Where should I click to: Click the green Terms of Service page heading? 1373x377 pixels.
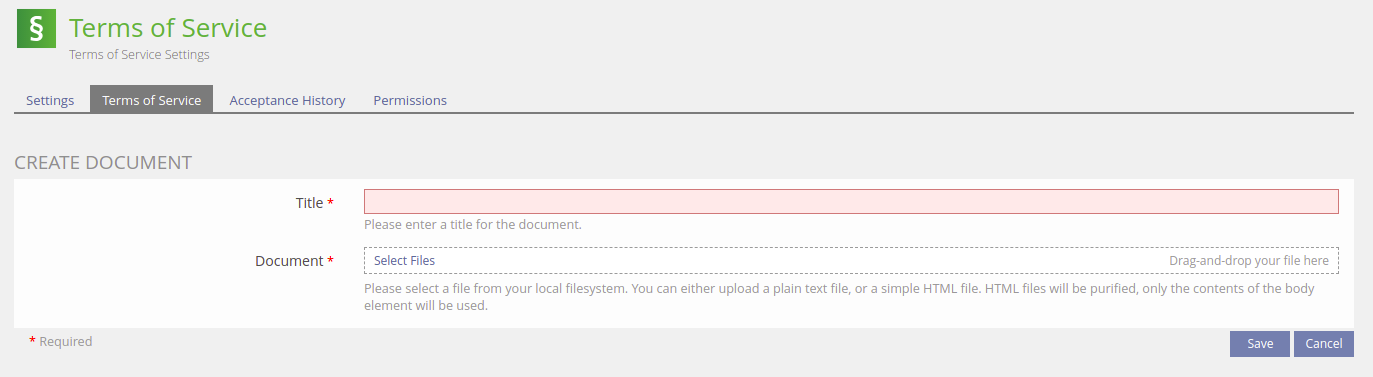click(x=168, y=27)
